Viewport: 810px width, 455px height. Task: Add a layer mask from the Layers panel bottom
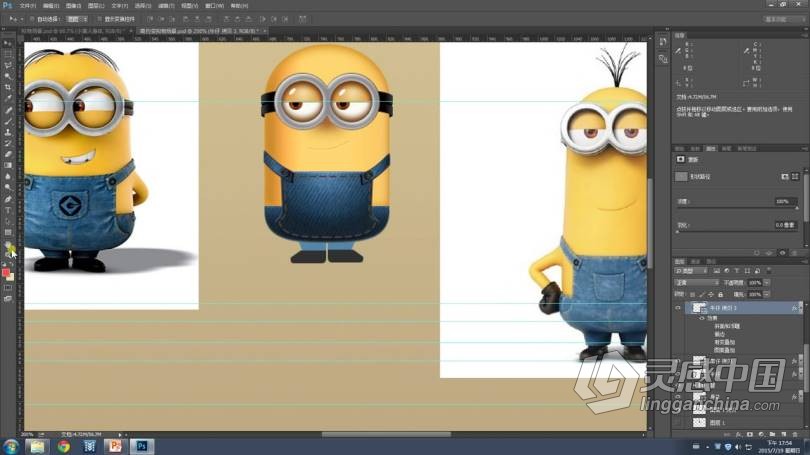(x=750, y=435)
